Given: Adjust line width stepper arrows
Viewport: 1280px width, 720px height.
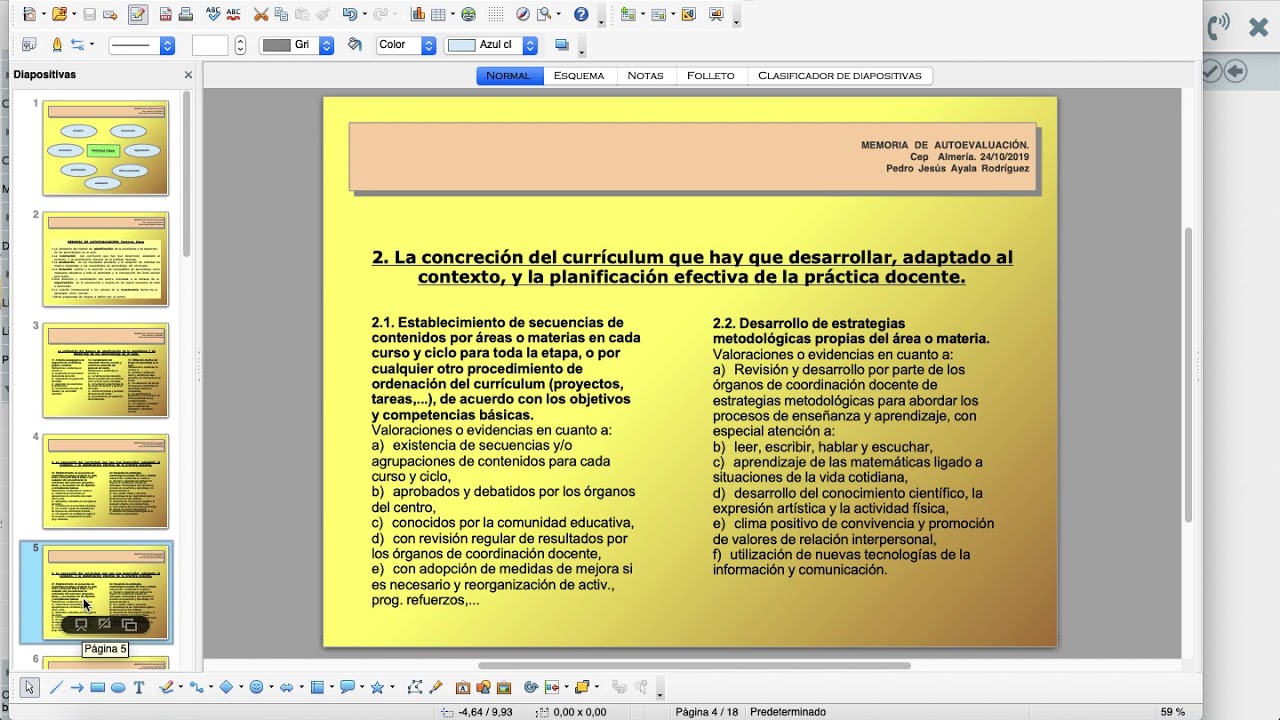Looking at the screenshot, I should click(240, 45).
